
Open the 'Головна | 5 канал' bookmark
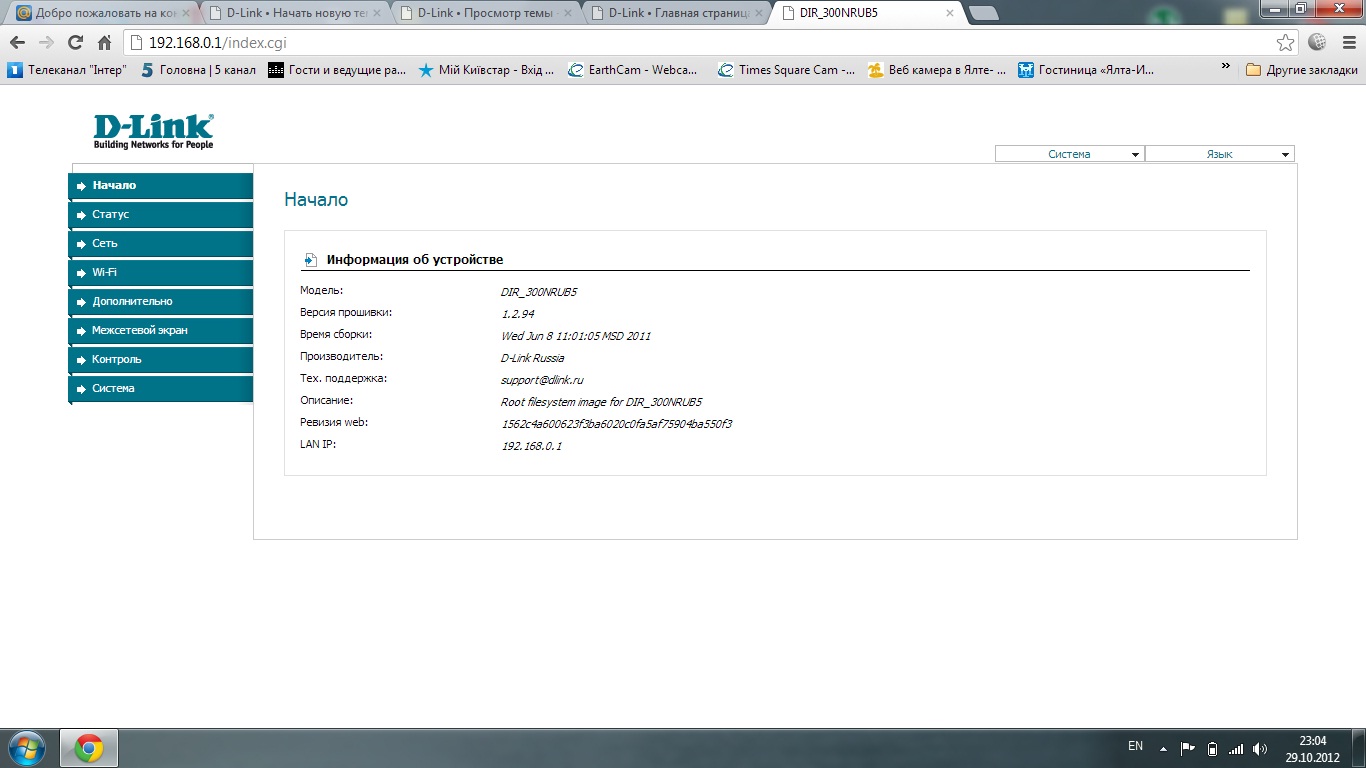(198, 70)
